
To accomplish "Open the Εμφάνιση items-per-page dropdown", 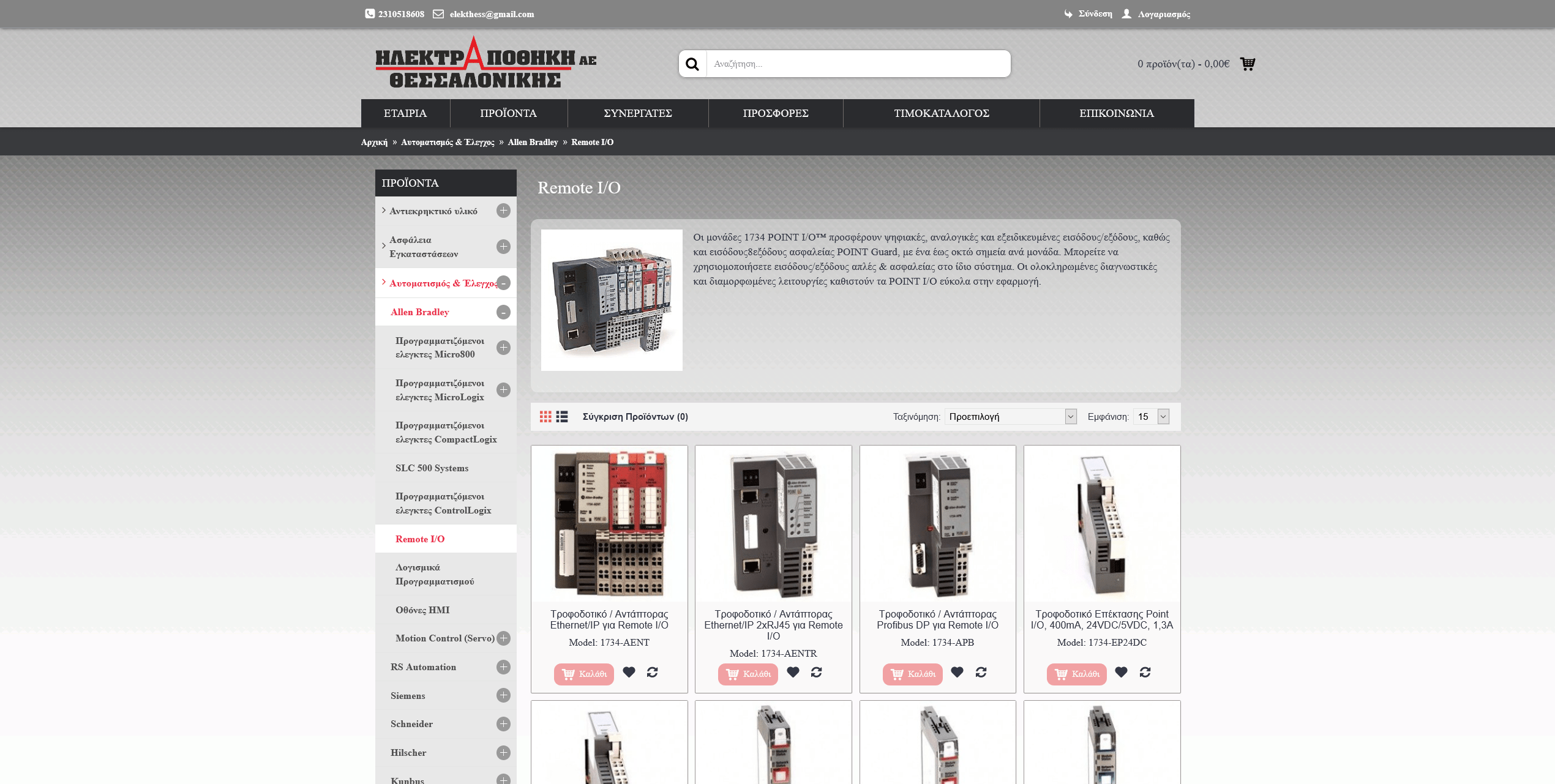I will pyautogui.click(x=1152, y=417).
